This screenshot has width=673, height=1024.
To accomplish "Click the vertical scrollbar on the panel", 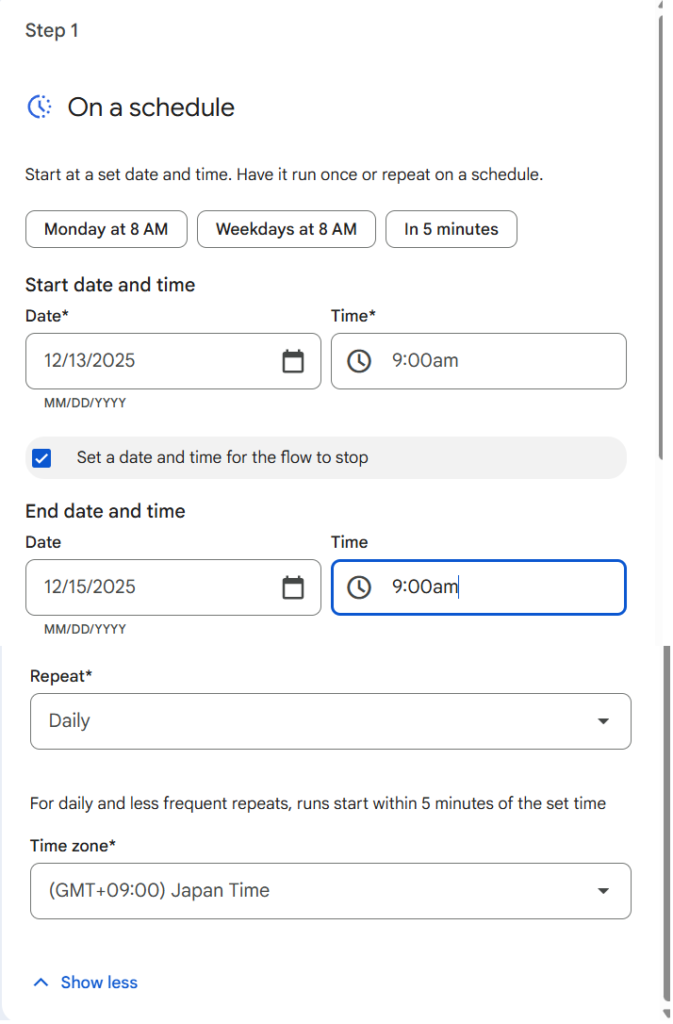I will pyautogui.click(x=662, y=240).
